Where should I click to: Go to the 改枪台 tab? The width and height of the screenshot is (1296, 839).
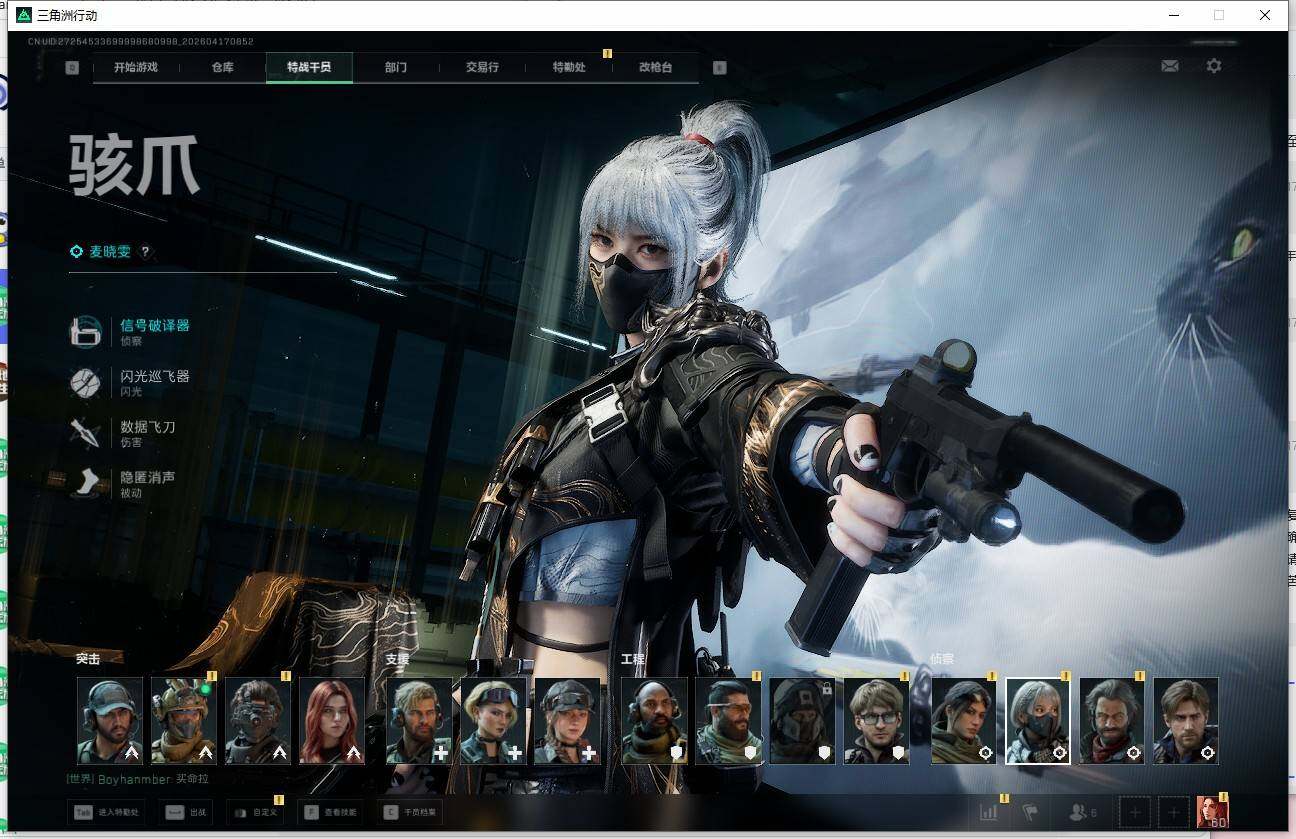(x=655, y=68)
